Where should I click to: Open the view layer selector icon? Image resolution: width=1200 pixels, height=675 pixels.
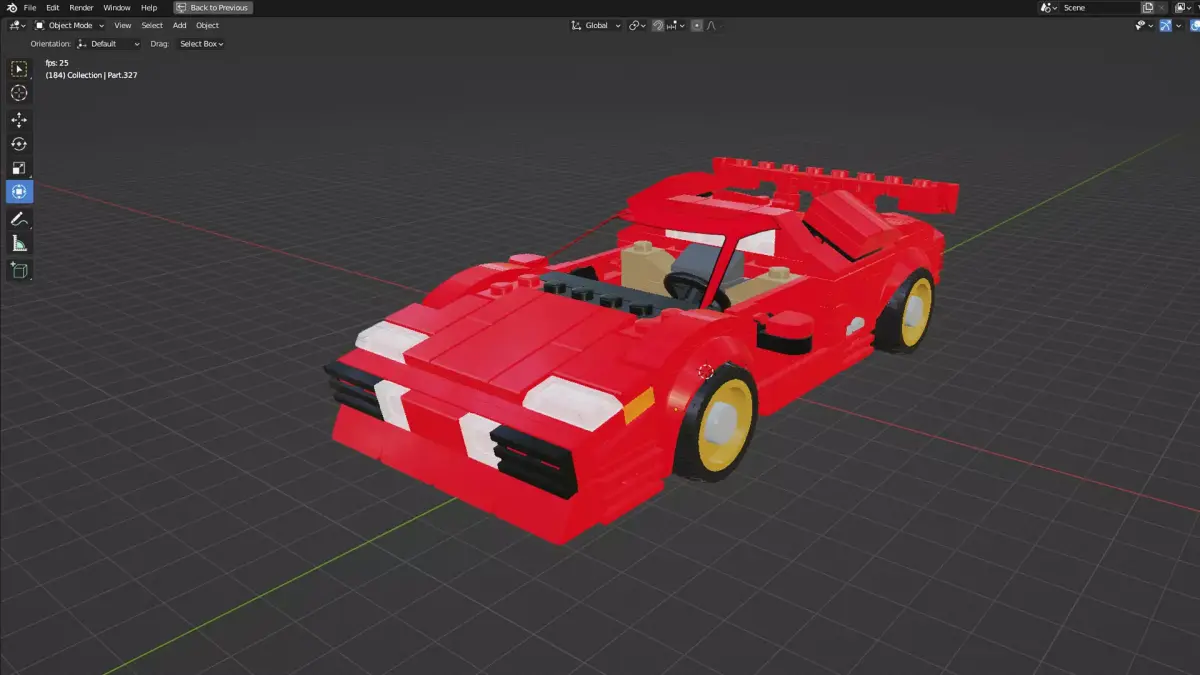pyautogui.click(x=1184, y=7)
